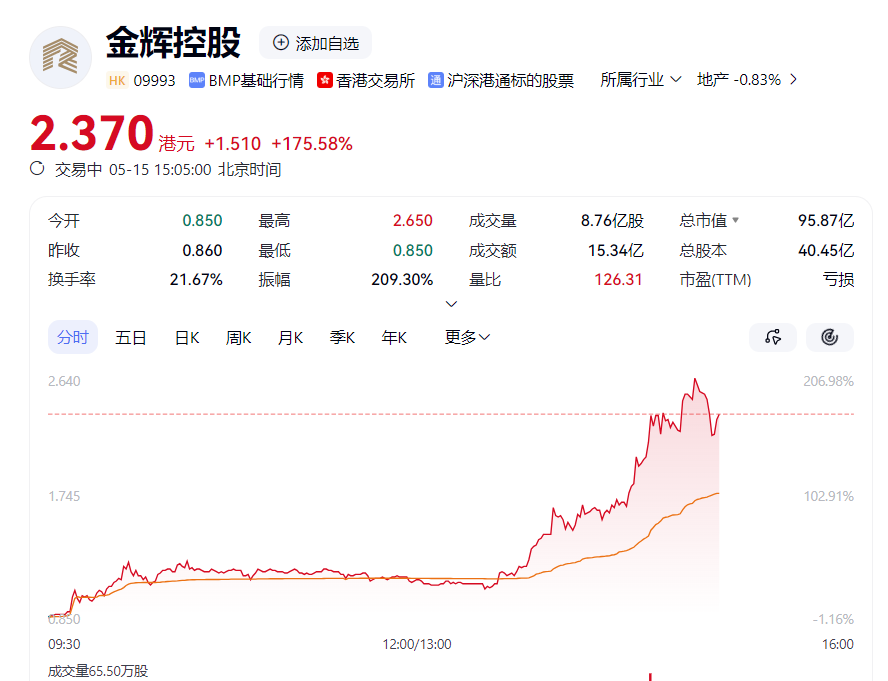
Task: Expand the 所属行业 dropdown
Action: pyautogui.click(x=641, y=80)
